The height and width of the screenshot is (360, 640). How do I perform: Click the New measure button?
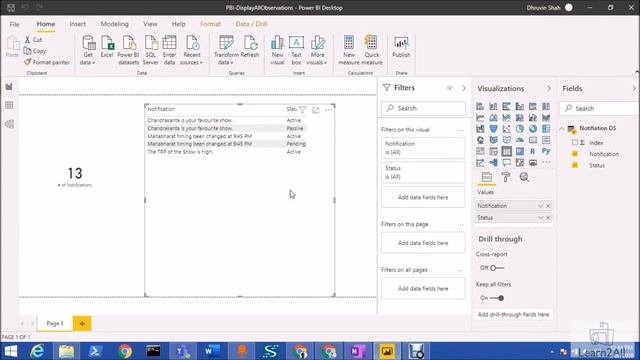[349, 51]
